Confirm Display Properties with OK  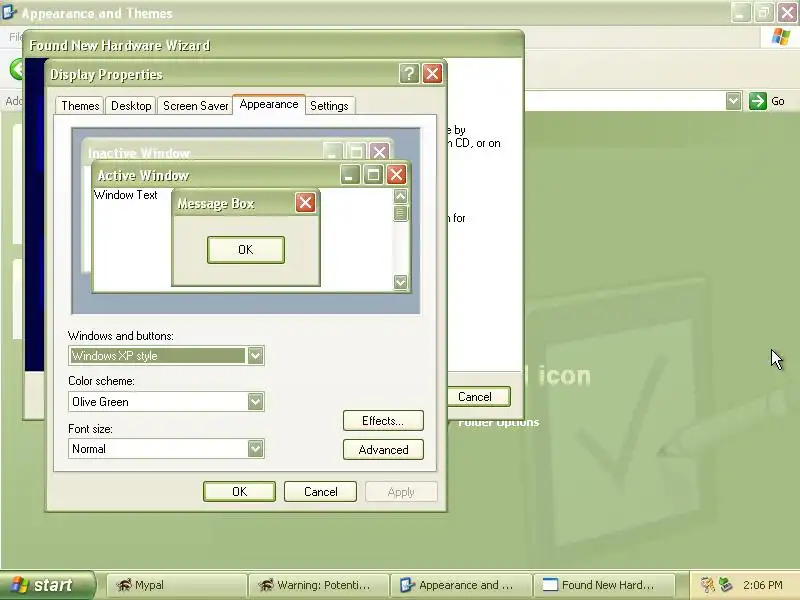click(x=239, y=491)
